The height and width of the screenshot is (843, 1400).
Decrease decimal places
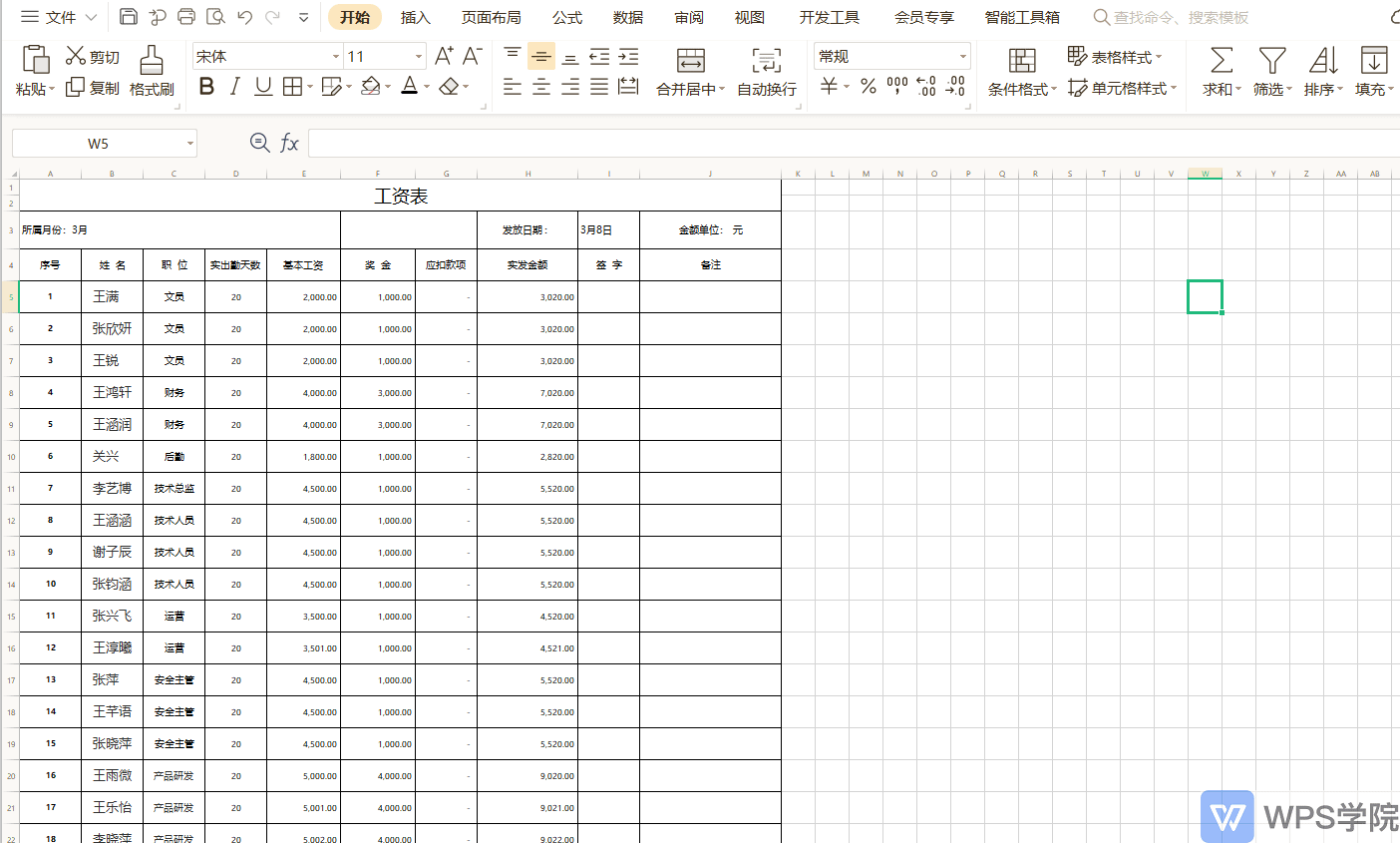click(955, 87)
